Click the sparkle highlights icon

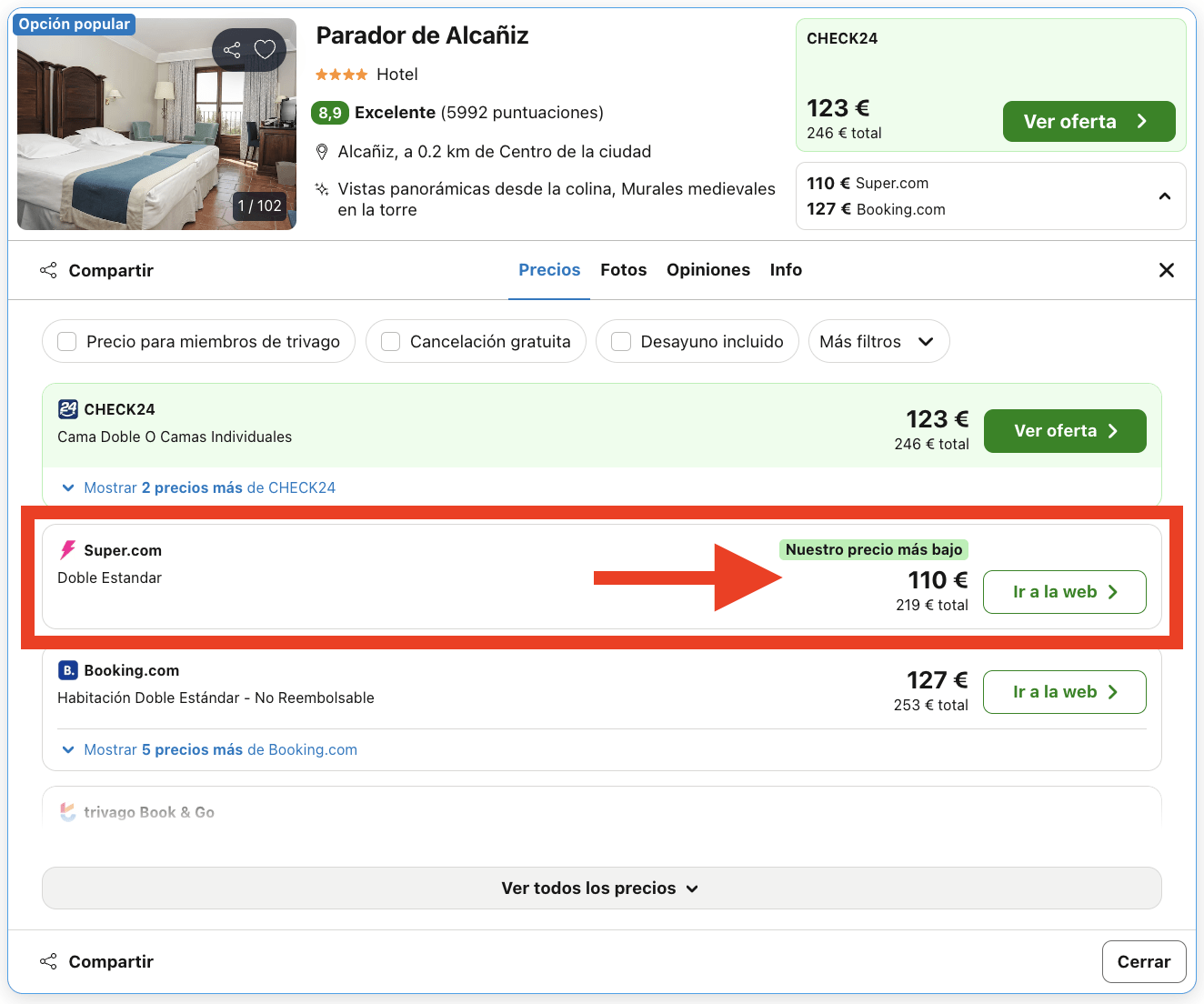point(321,189)
